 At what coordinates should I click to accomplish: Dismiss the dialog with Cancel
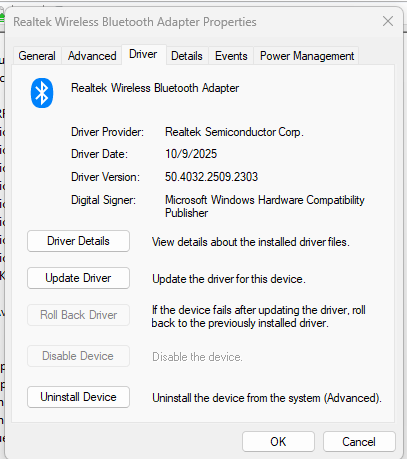point(359,442)
